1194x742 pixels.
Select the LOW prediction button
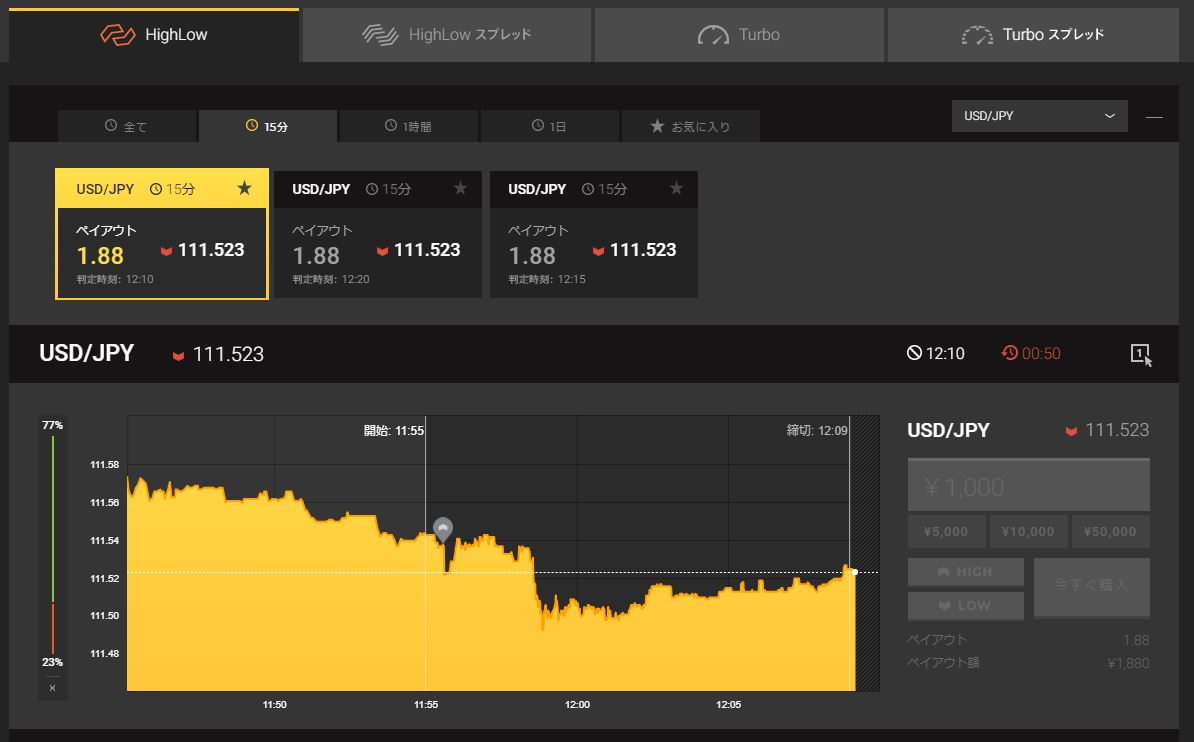pos(966,606)
